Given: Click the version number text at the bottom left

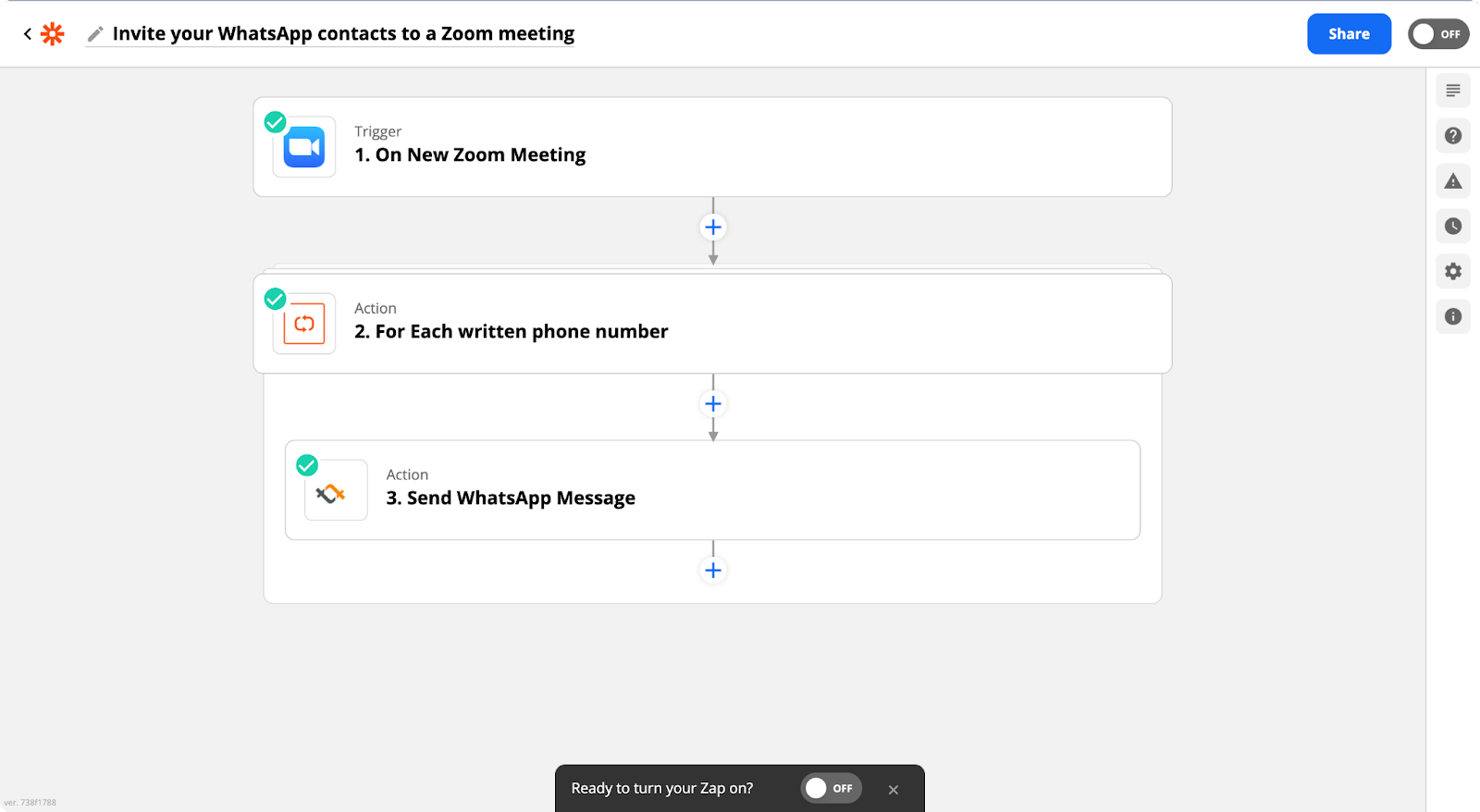Looking at the screenshot, I should [30, 803].
